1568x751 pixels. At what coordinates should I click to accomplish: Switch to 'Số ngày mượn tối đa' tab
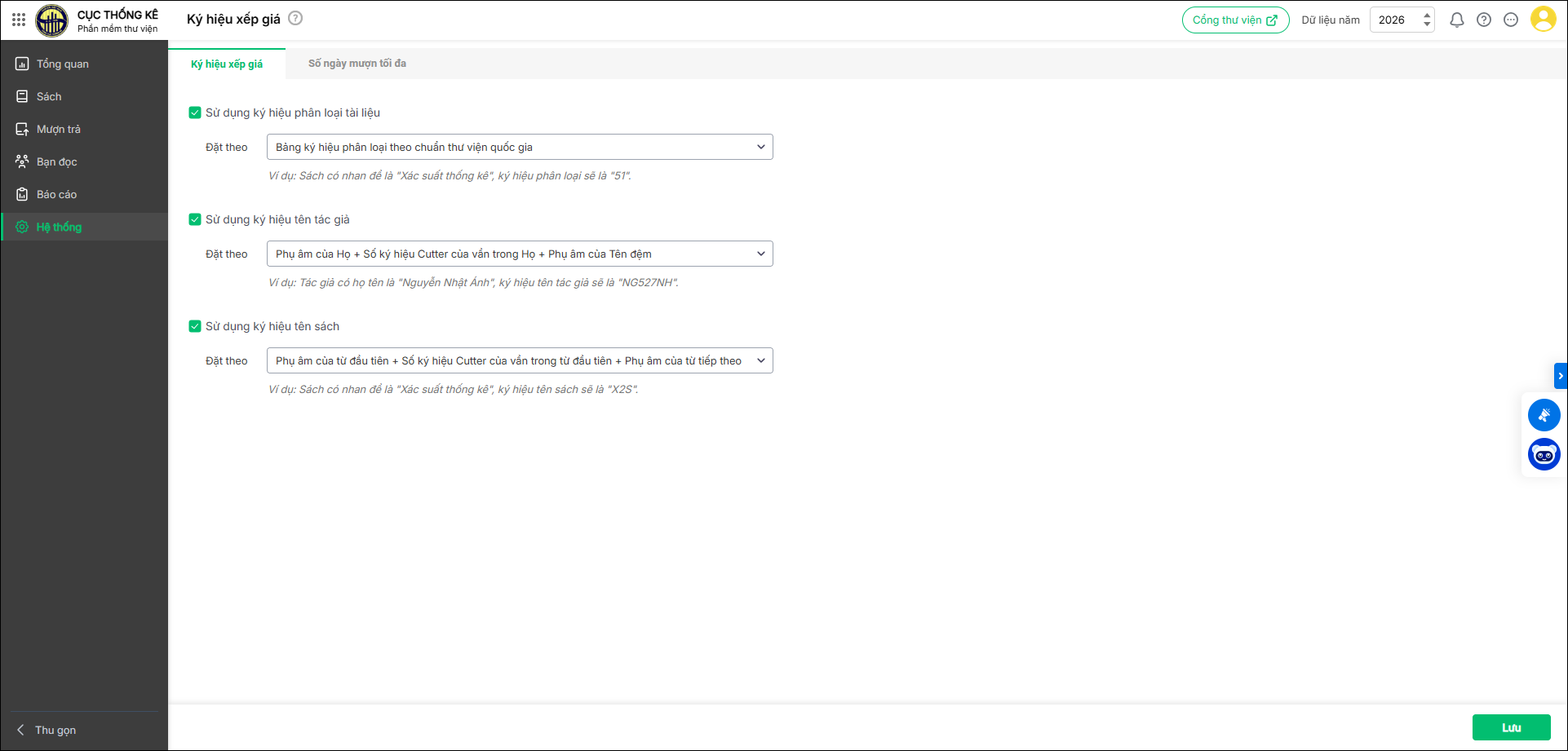(x=357, y=64)
